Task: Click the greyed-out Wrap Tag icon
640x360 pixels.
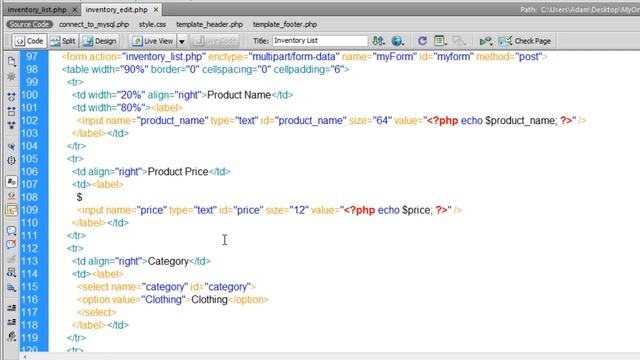Action: tap(11, 259)
